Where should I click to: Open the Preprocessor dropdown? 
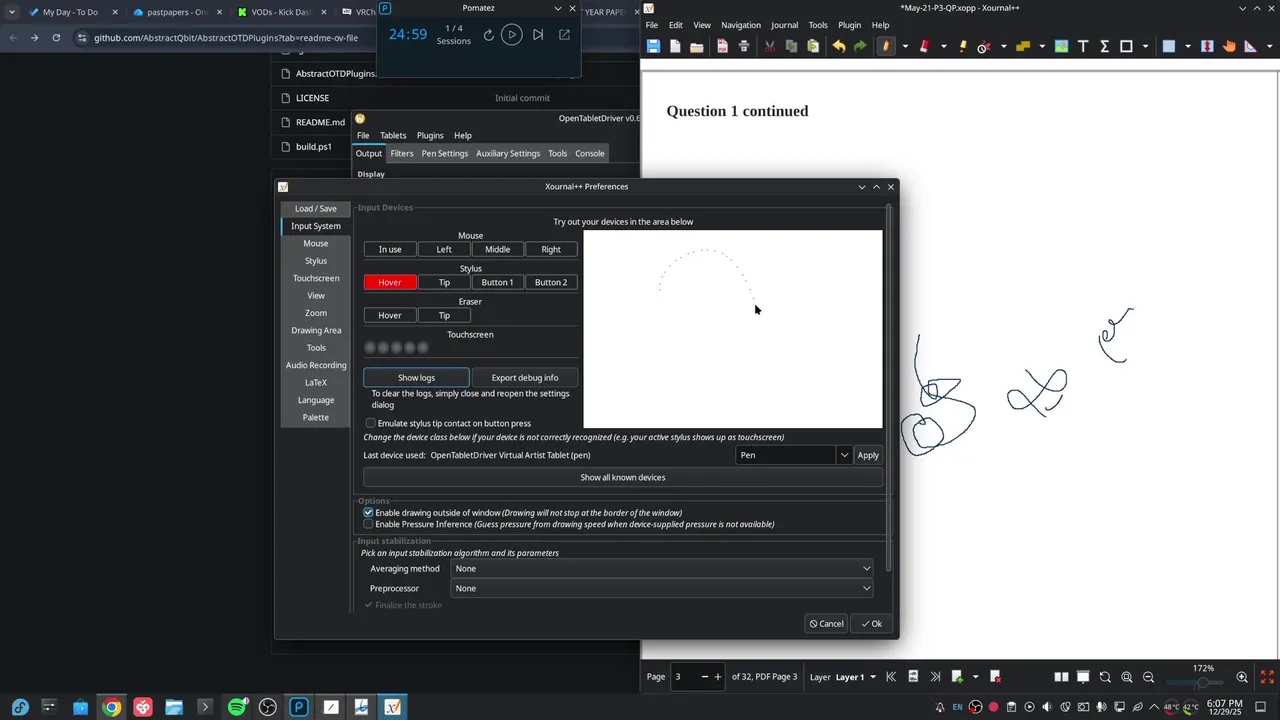662,588
